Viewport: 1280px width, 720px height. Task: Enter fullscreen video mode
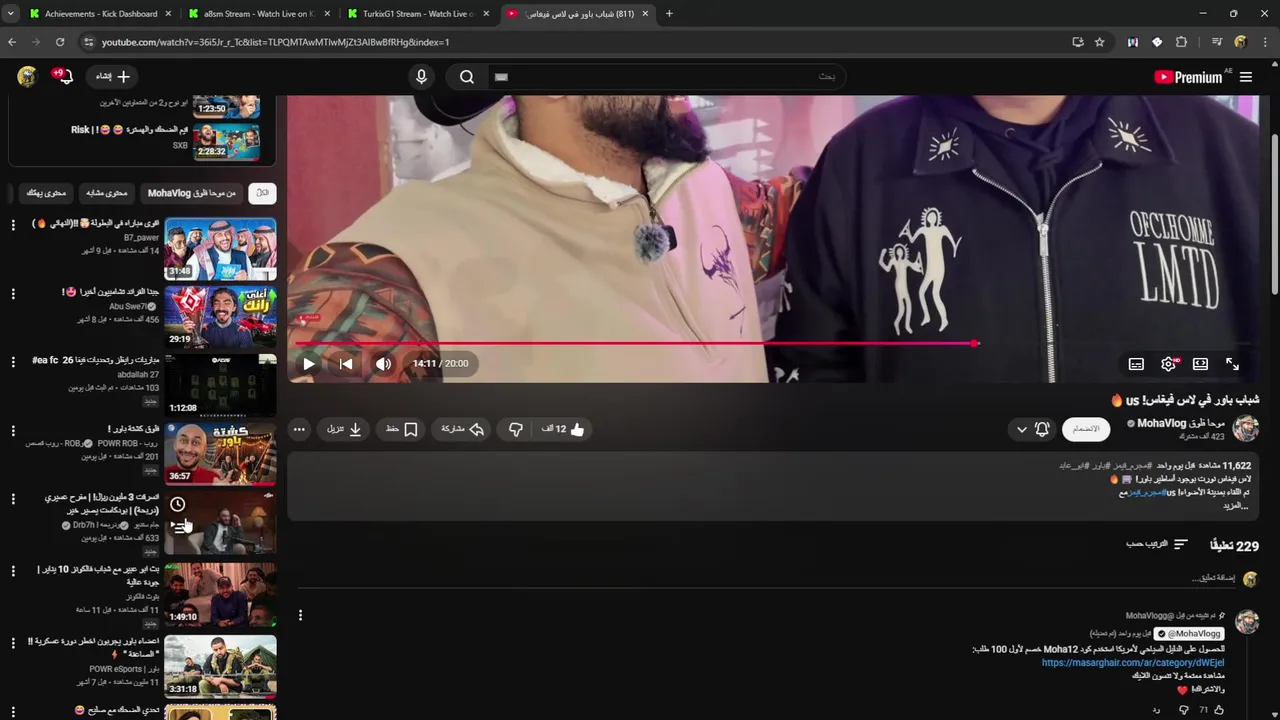pyautogui.click(x=1232, y=364)
